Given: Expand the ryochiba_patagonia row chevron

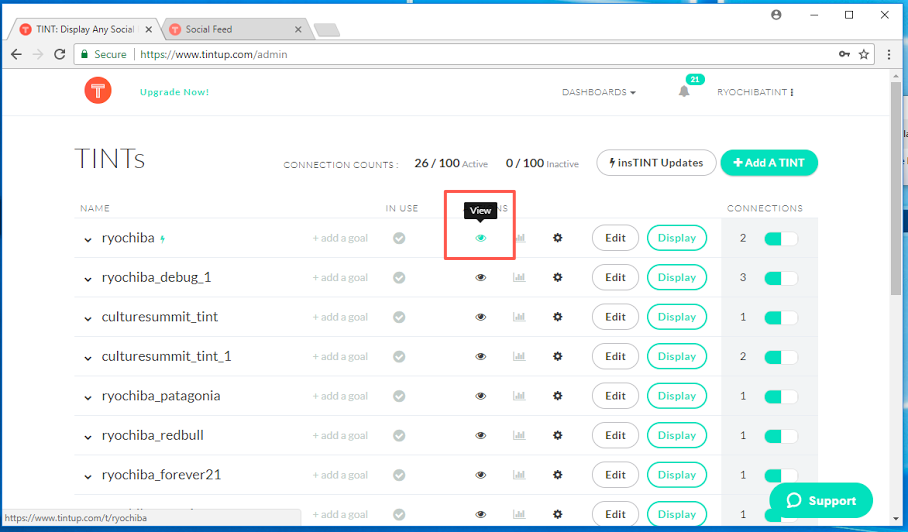Looking at the screenshot, I should 87,398.
